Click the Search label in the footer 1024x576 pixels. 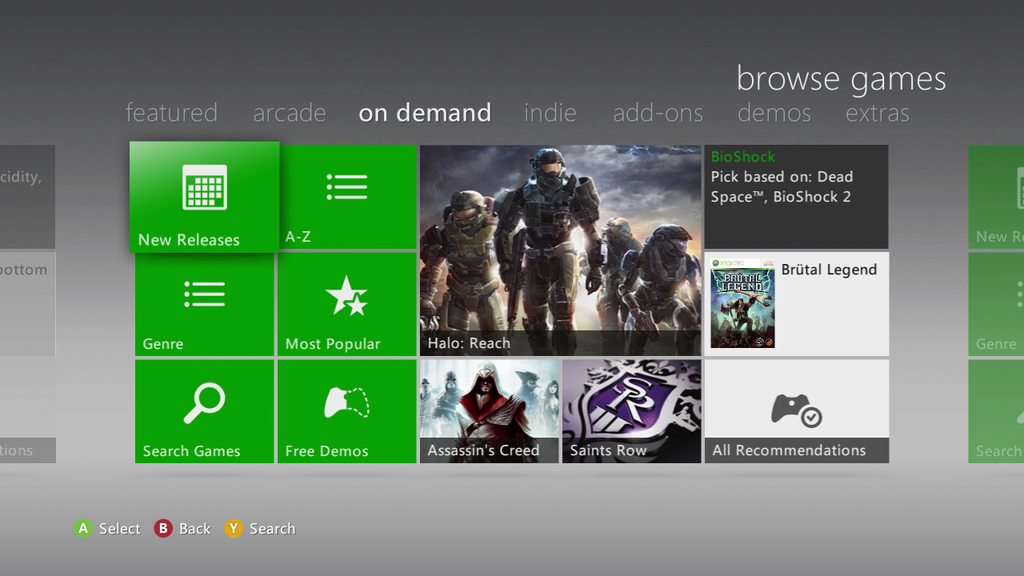(272, 528)
